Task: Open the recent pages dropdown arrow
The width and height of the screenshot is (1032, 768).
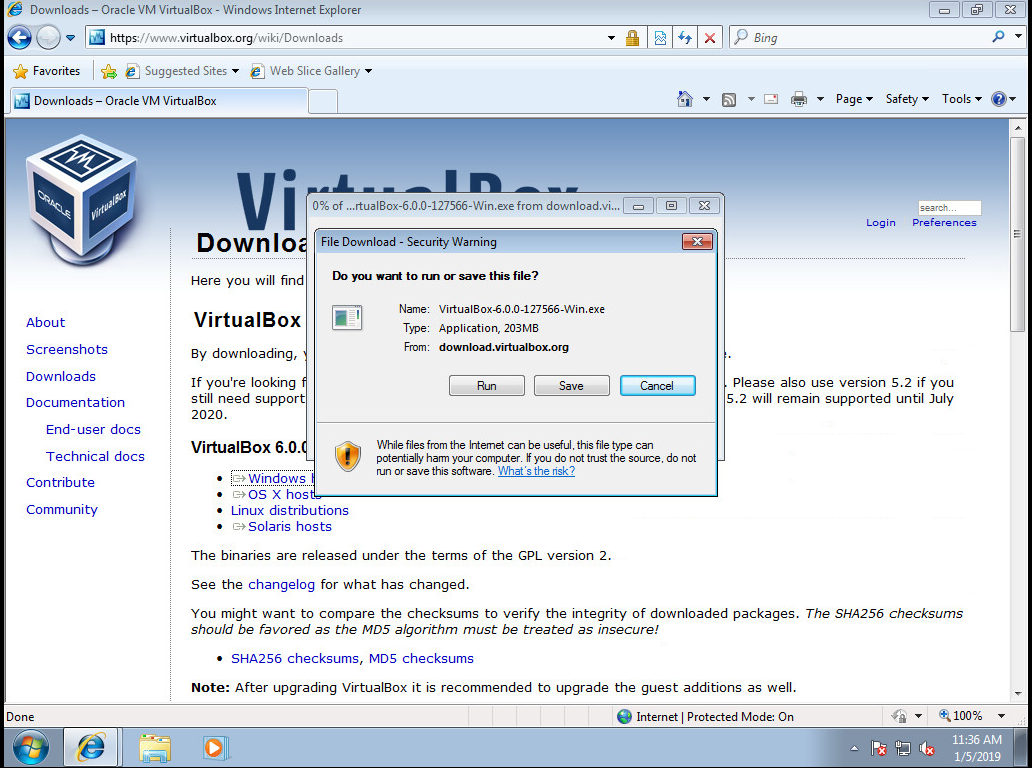Action: click(70, 38)
